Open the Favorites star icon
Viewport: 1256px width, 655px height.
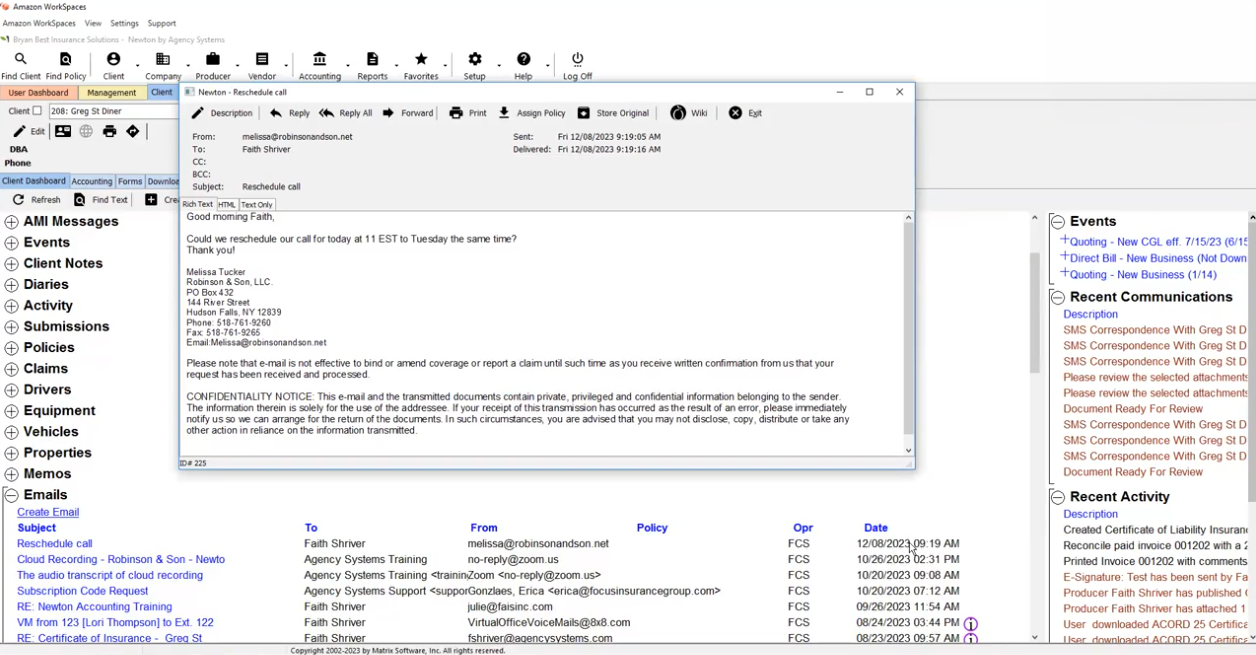pos(421,60)
